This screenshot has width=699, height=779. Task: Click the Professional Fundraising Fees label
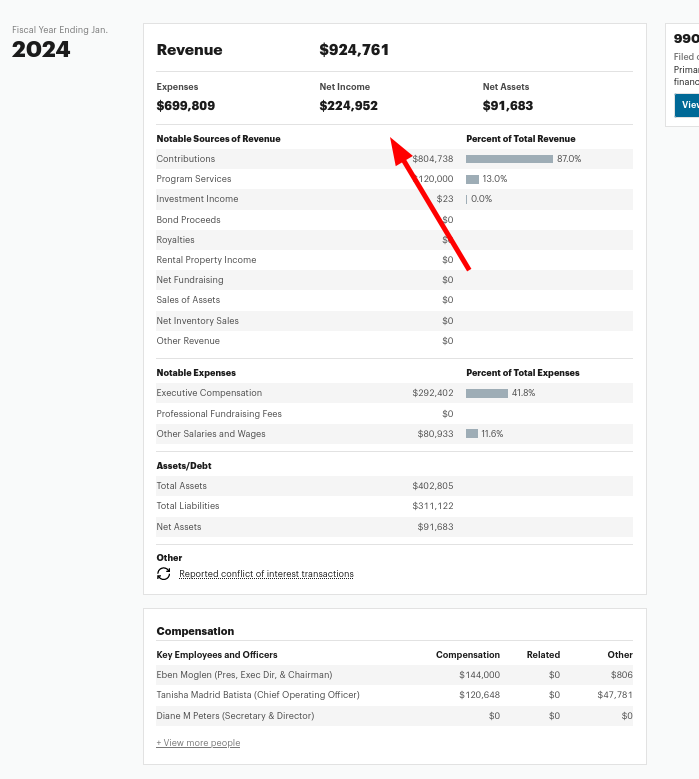pyautogui.click(x=219, y=414)
